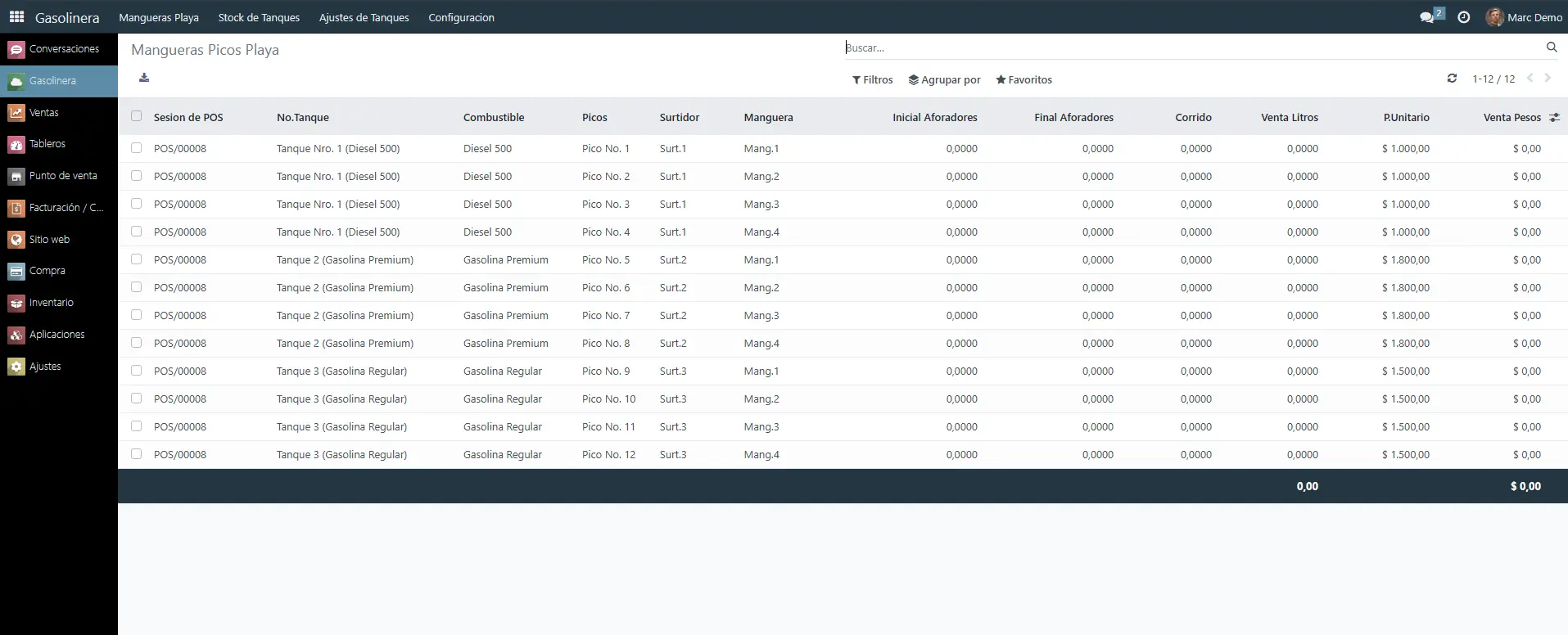Go to the previous page arrow
Screen dimensions: 1568x635
(x=1530, y=79)
